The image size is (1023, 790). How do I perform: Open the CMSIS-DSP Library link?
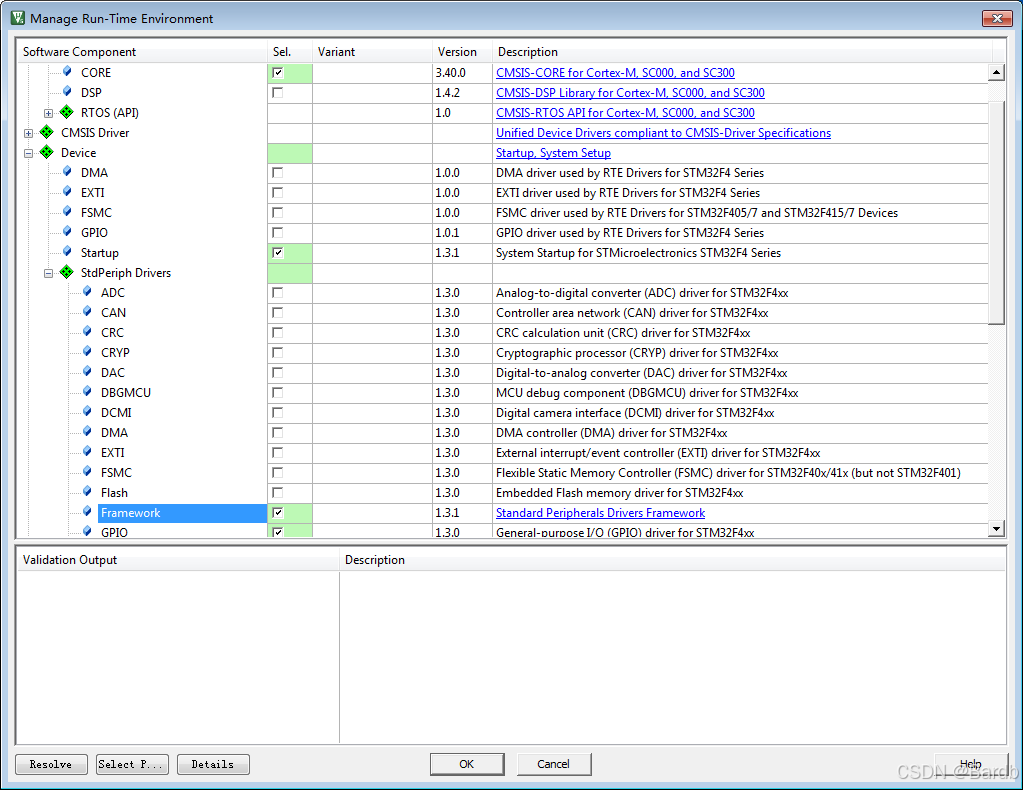630,93
